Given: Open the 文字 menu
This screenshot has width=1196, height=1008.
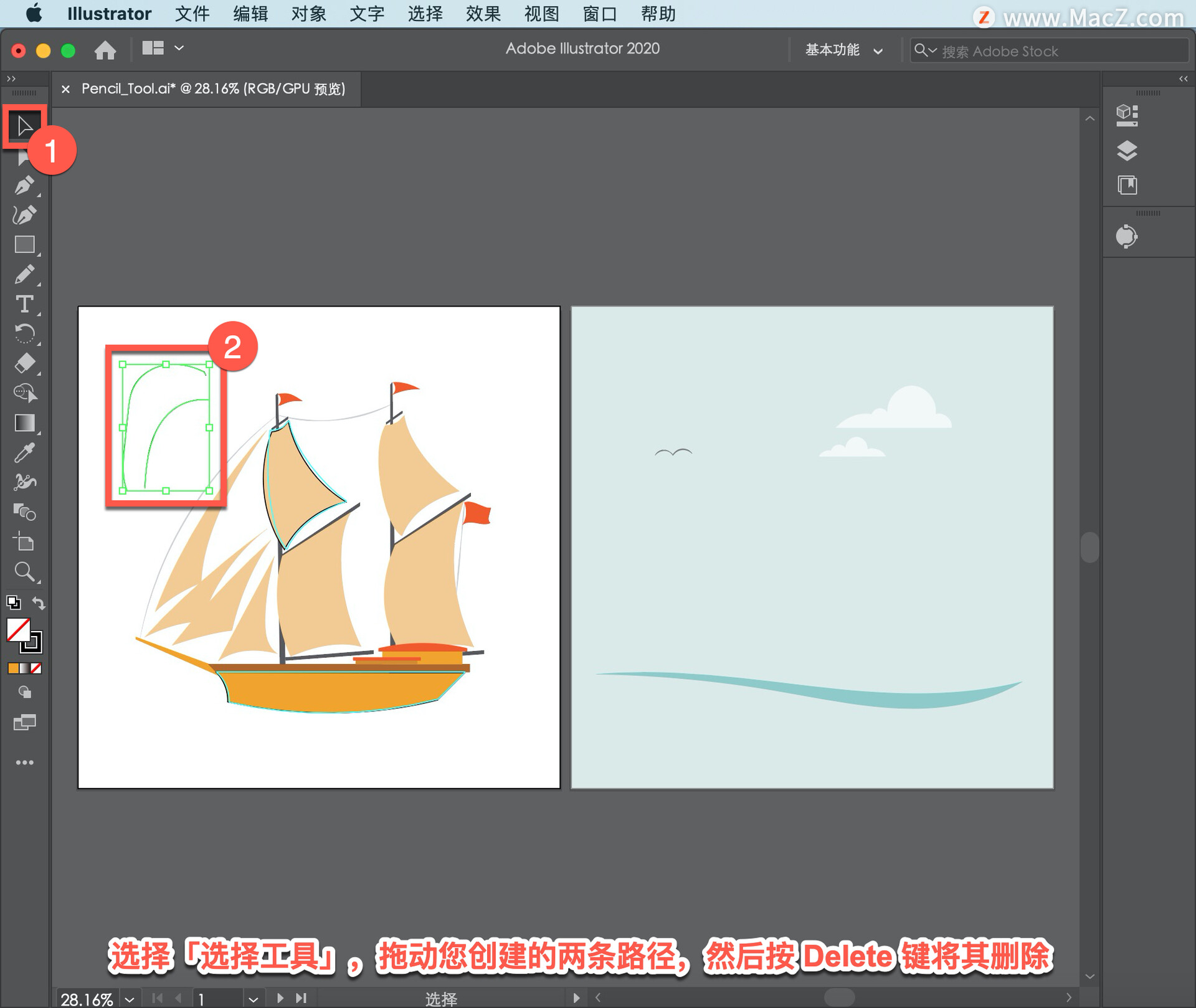Looking at the screenshot, I should click(367, 14).
